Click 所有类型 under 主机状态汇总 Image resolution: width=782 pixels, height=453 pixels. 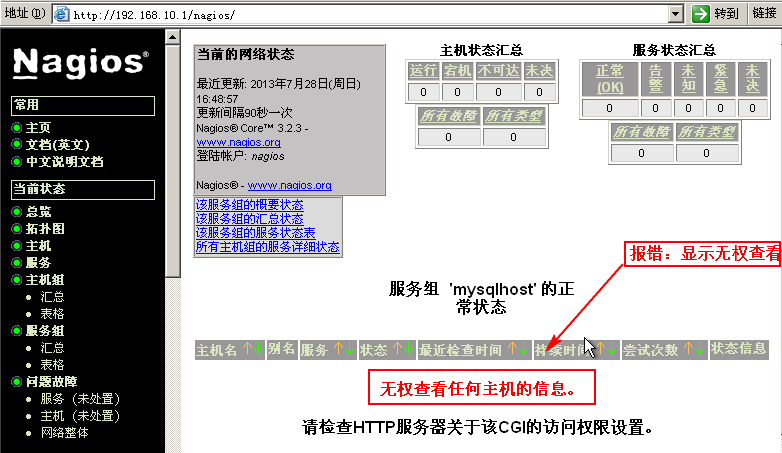coord(514,116)
